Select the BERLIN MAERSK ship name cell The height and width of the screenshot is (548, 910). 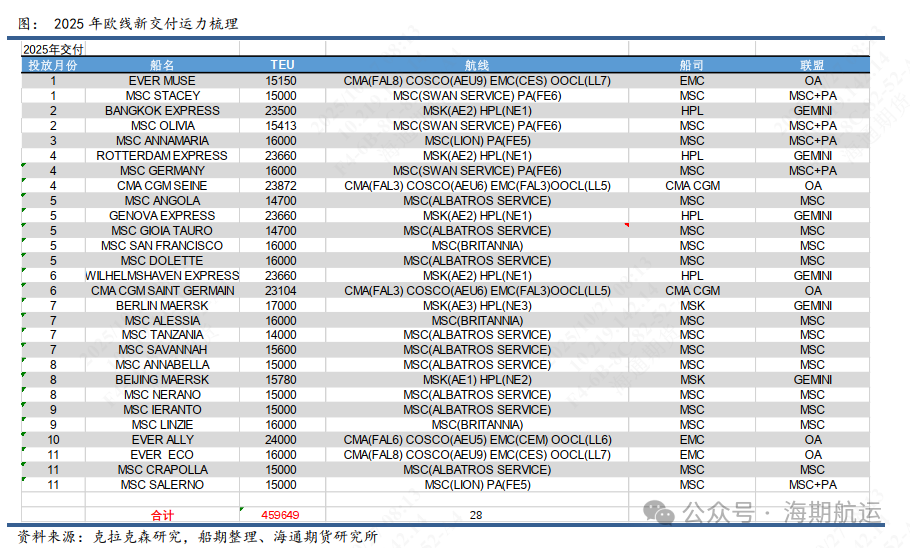click(x=162, y=306)
